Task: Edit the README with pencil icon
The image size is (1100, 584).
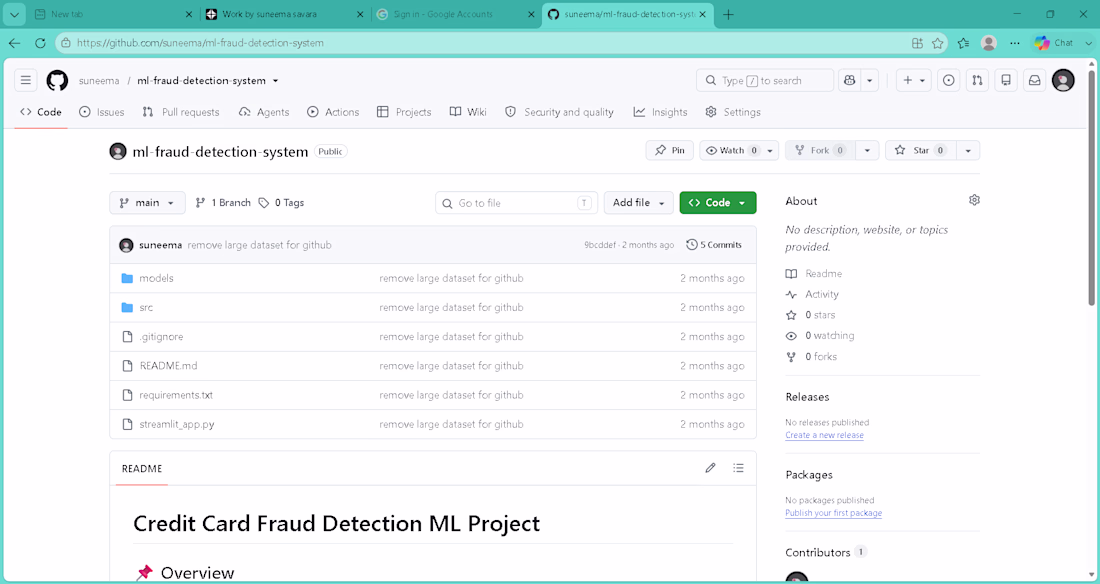Action: pyautogui.click(x=711, y=468)
